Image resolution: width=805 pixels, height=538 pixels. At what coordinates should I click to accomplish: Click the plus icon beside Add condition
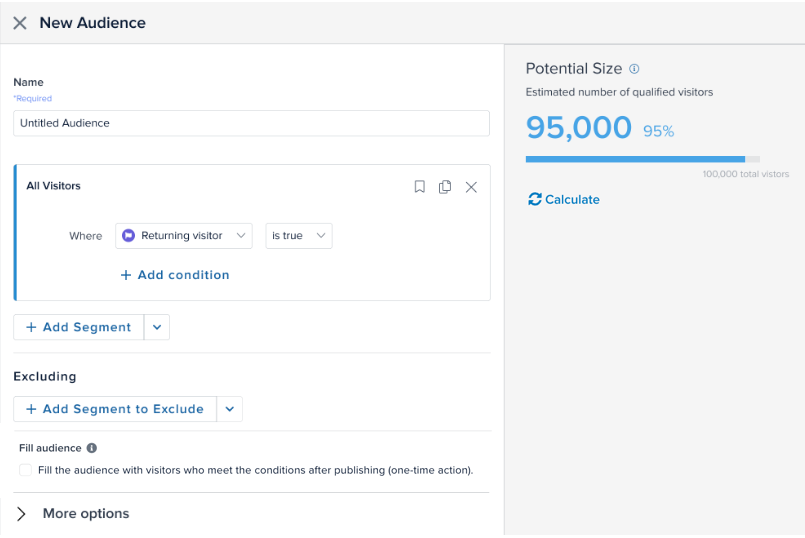(126, 275)
